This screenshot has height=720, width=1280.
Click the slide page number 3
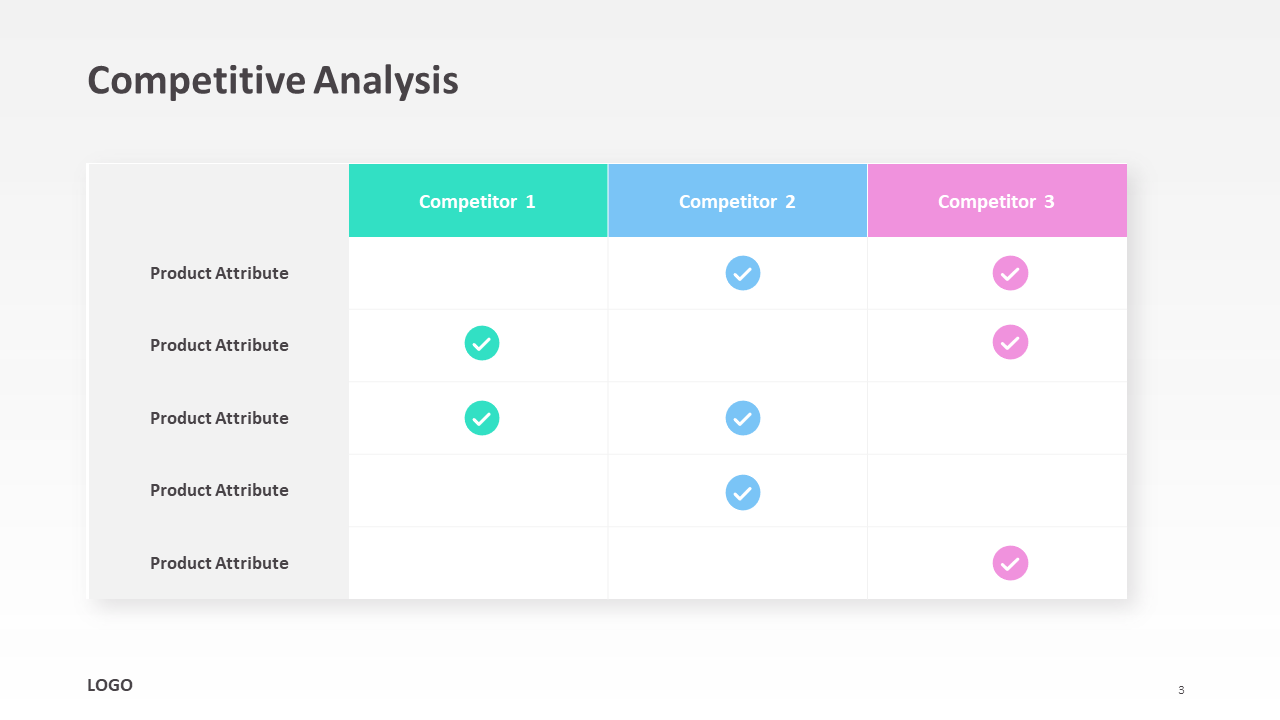pos(1181,690)
